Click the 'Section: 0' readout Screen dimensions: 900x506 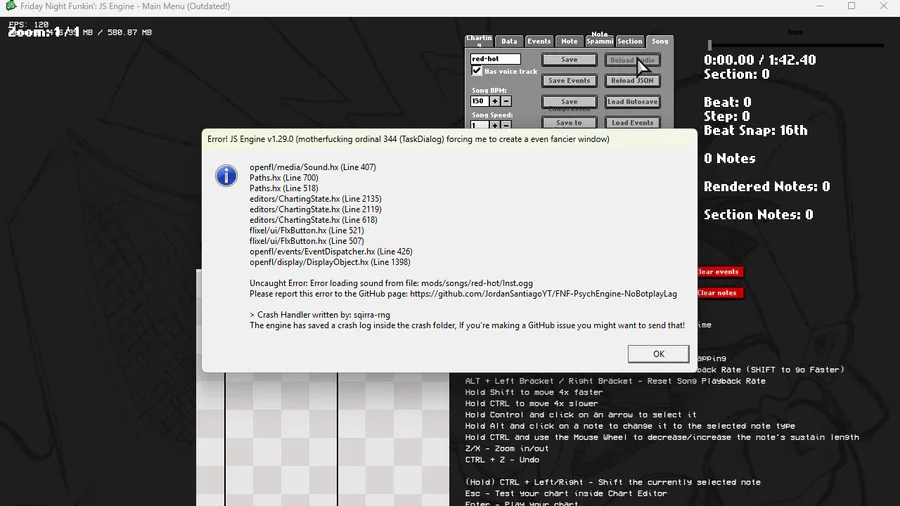coord(736,74)
